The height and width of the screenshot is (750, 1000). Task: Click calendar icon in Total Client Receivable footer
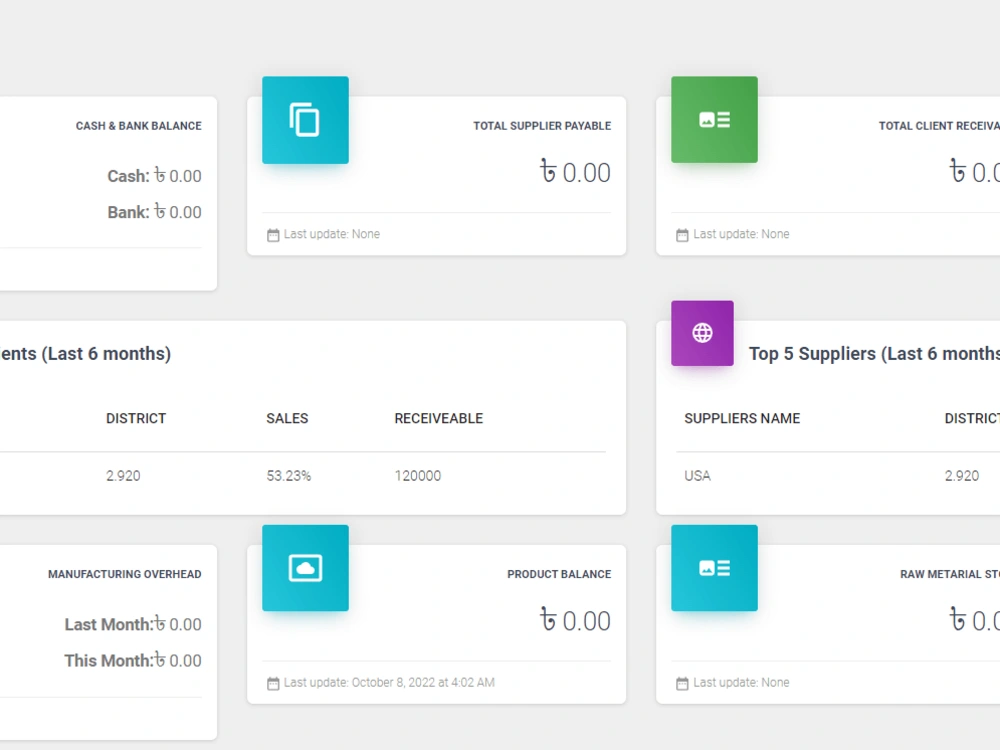point(682,235)
